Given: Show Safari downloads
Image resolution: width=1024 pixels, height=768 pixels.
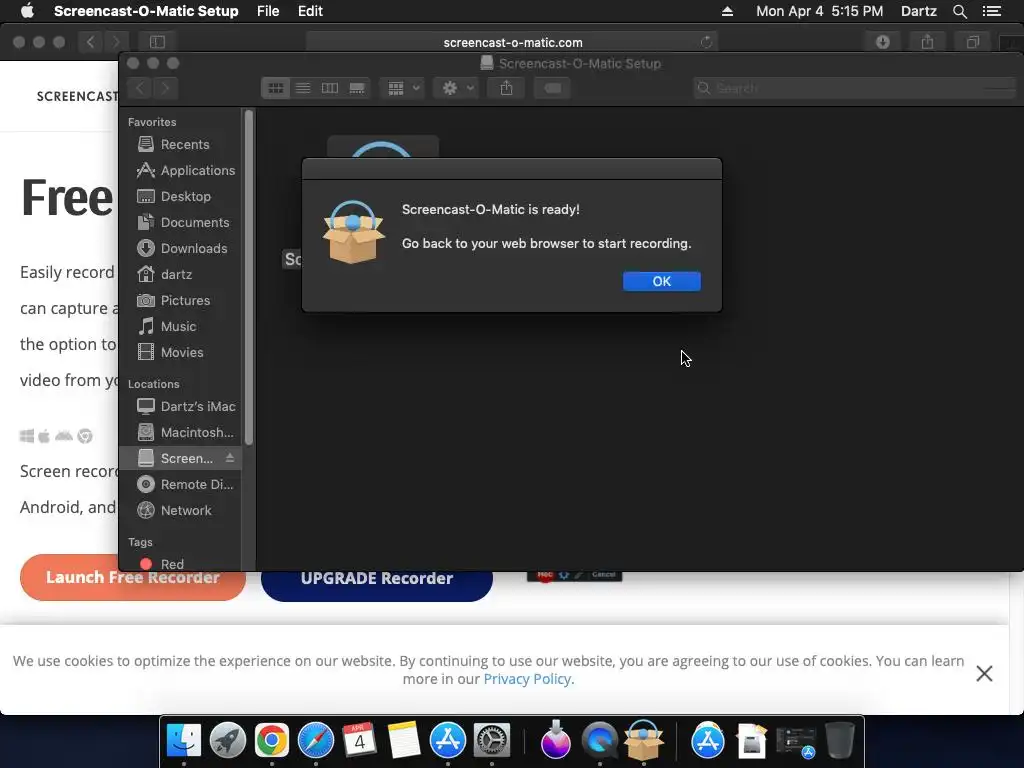Looking at the screenshot, I should [882, 42].
